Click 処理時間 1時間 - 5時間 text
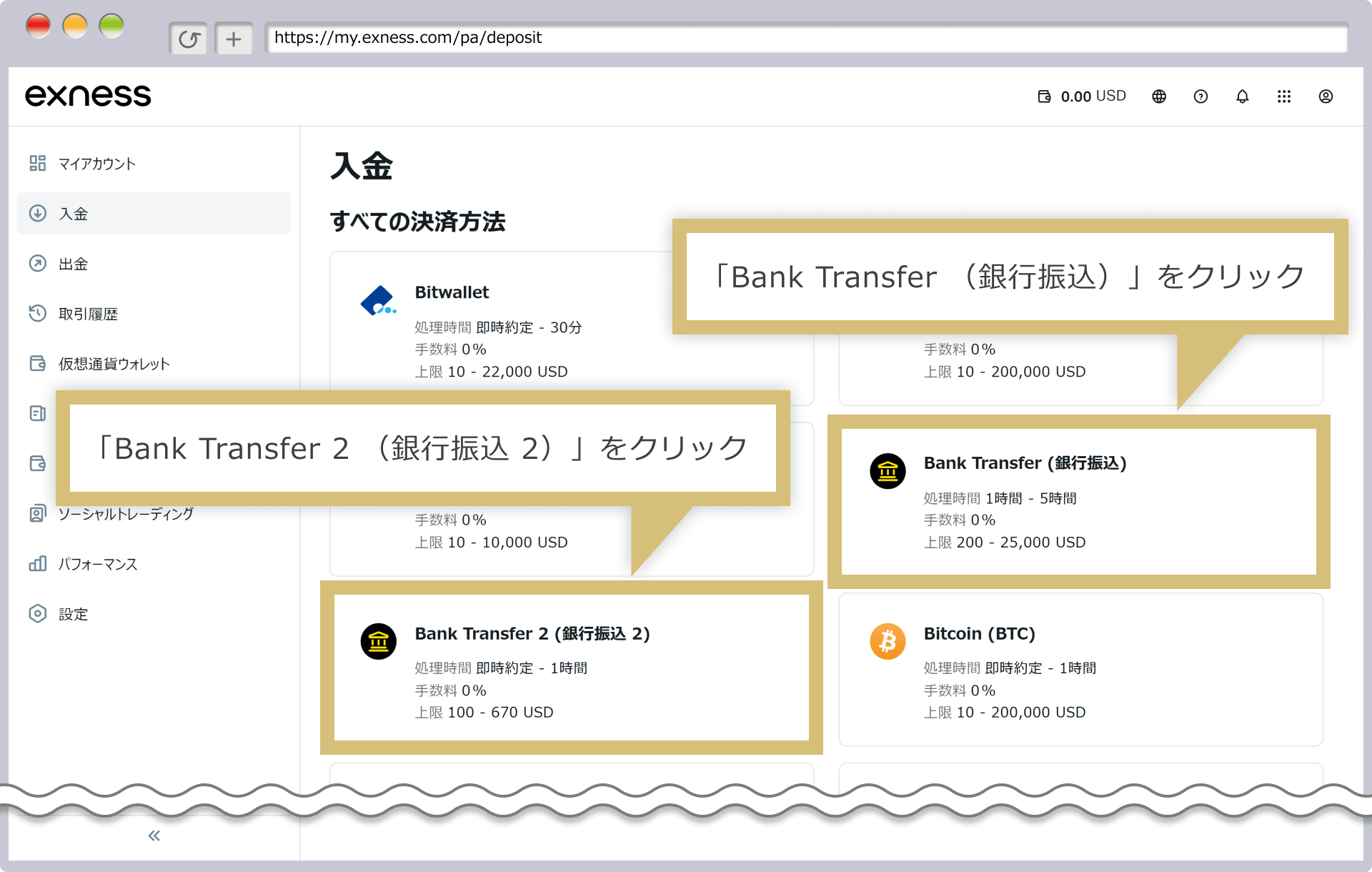 [1000, 498]
